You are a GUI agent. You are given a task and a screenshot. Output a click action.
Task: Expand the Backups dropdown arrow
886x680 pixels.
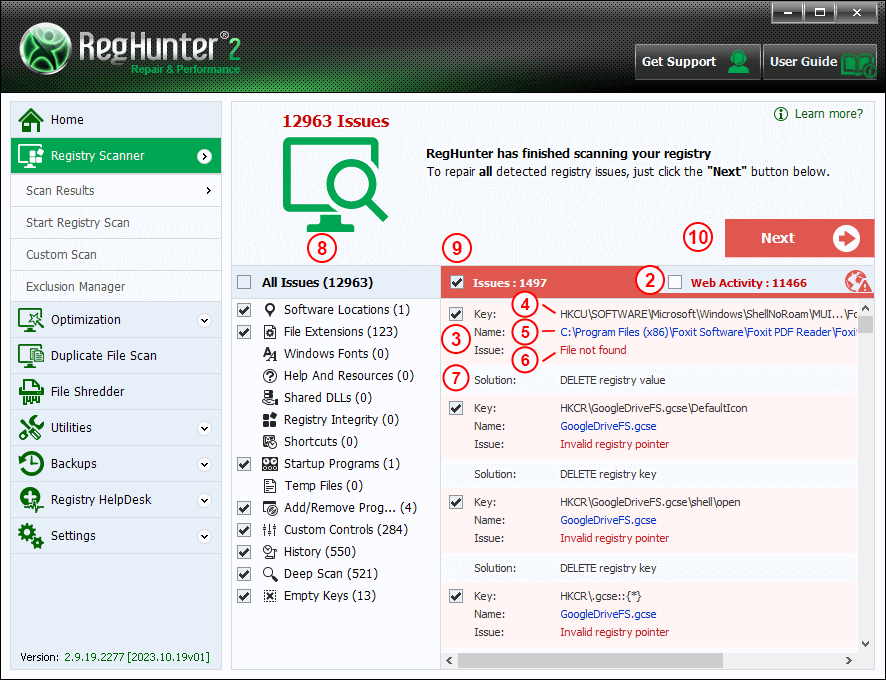click(204, 464)
